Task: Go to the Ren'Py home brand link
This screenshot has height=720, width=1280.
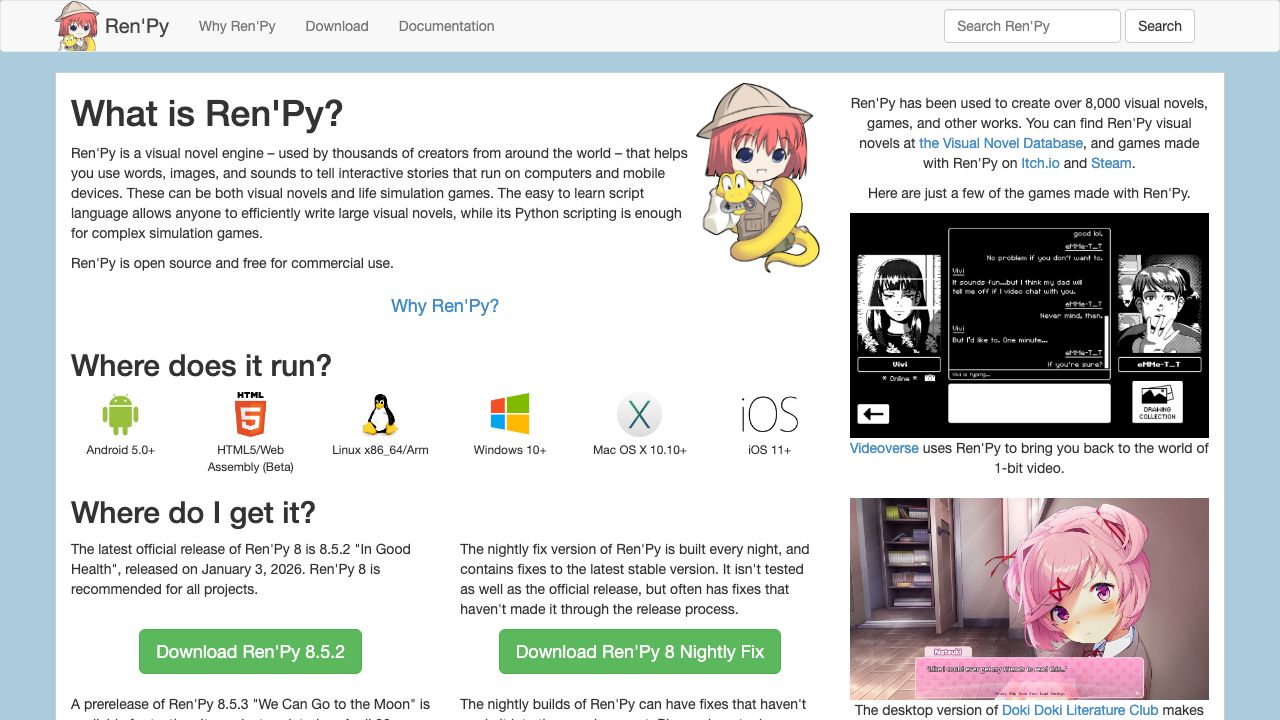Action: pos(137,26)
